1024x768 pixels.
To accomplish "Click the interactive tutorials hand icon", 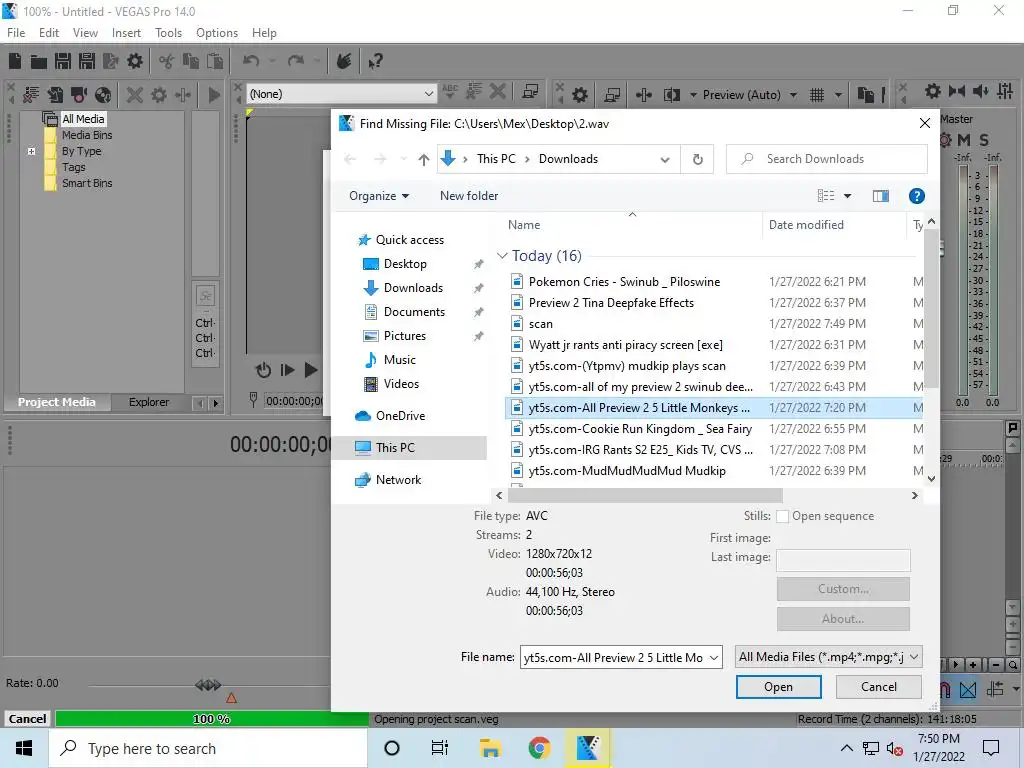I will (x=344, y=61).
